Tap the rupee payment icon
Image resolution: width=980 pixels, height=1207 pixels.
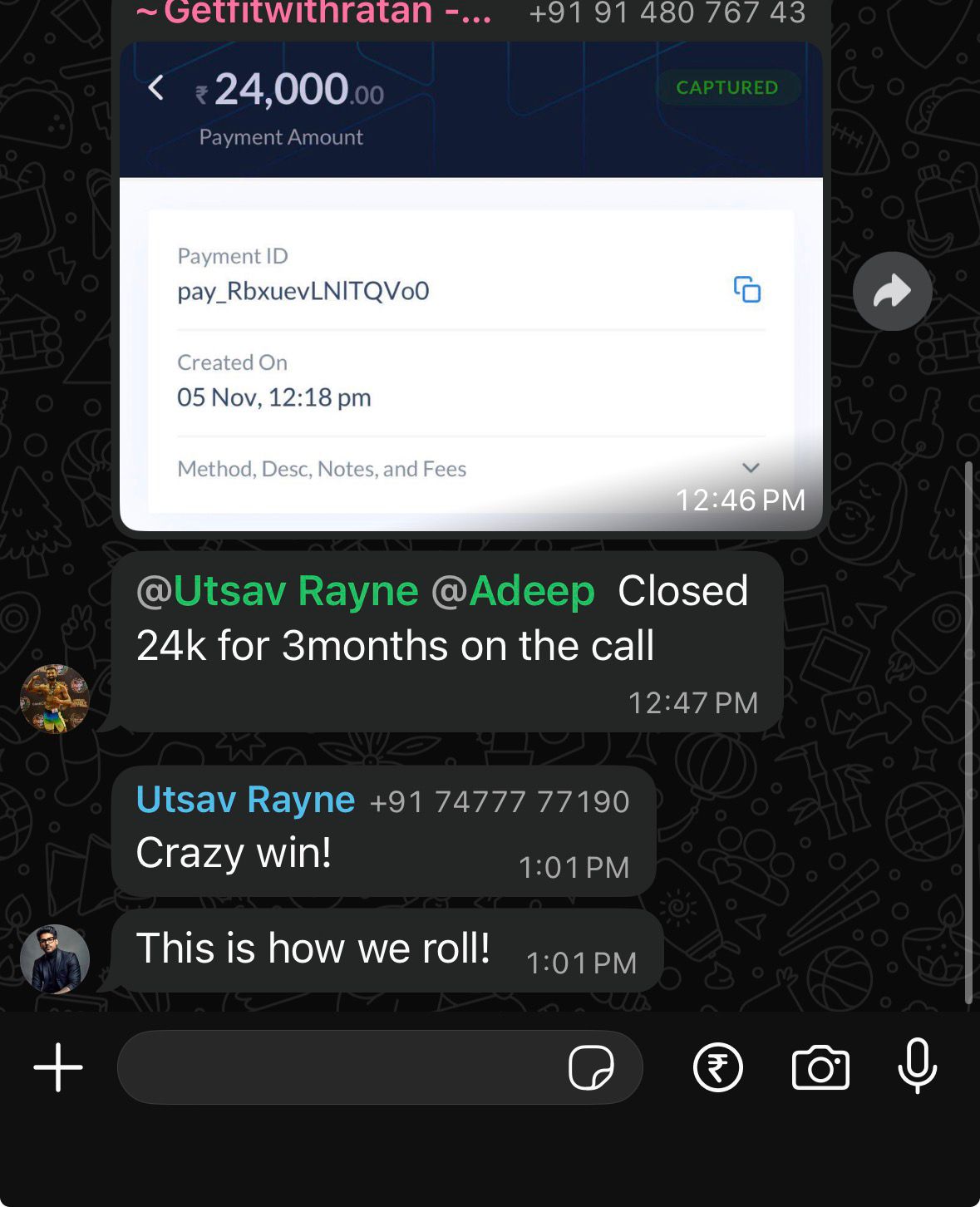718,1067
